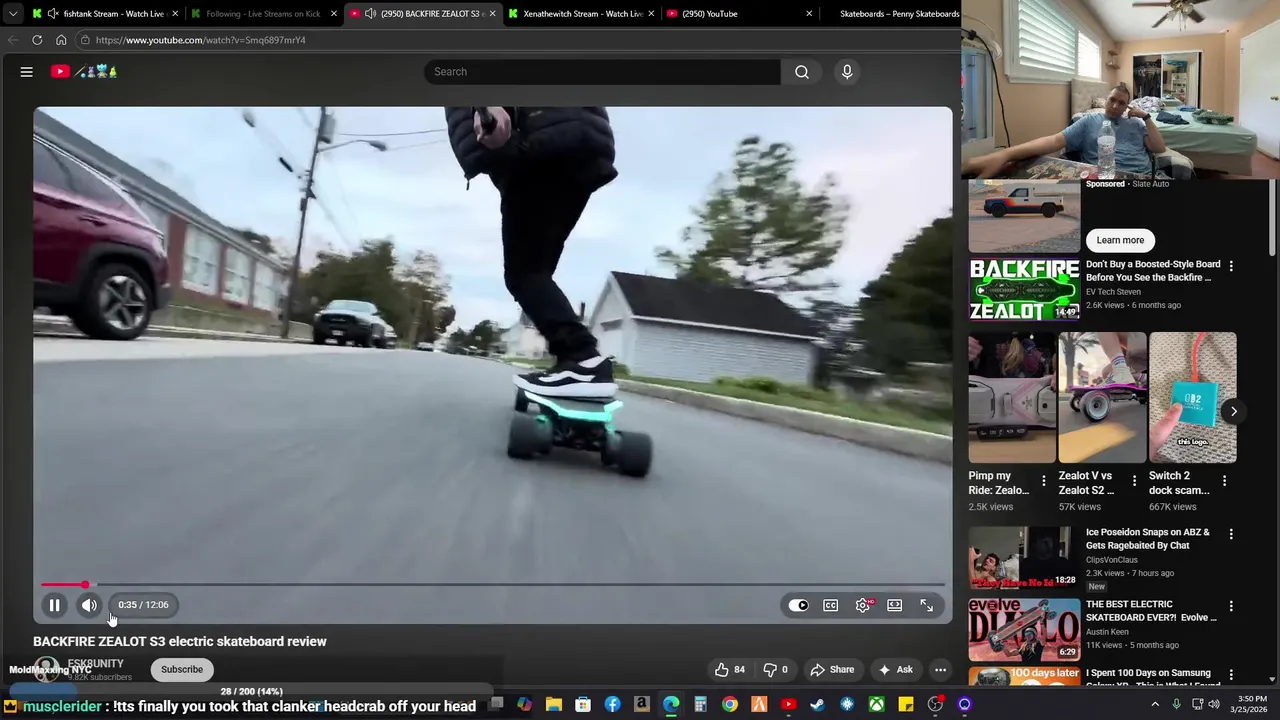Screen dimensions: 1280x720
Task: Open the Ask AI button
Action: tap(895, 670)
